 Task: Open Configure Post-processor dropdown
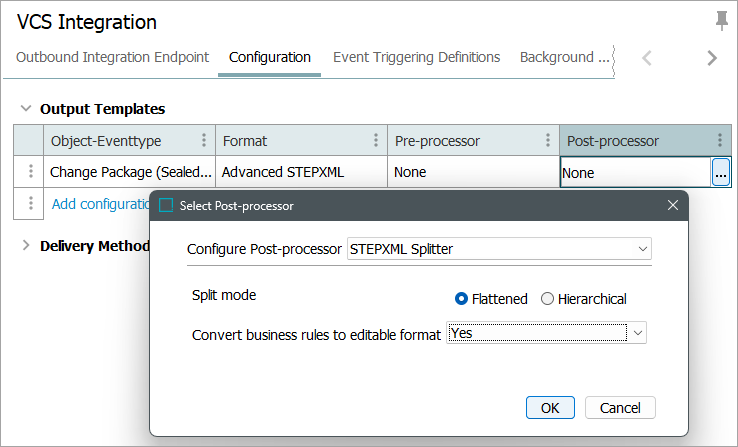coord(640,249)
